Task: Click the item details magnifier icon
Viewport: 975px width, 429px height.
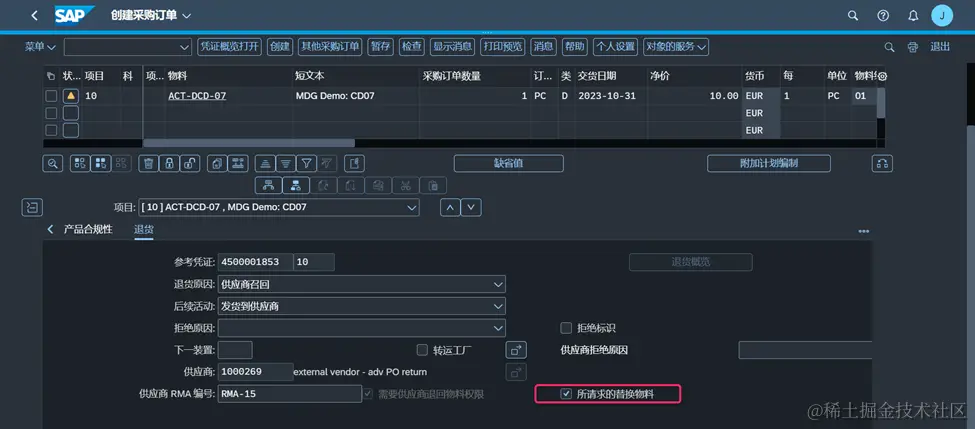Action: click(x=53, y=164)
